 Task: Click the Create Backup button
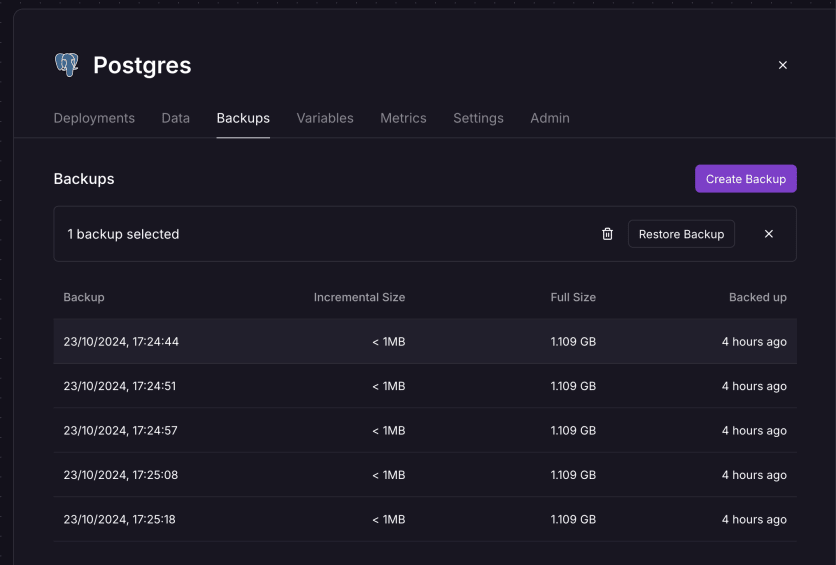click(x=746, y=179)
